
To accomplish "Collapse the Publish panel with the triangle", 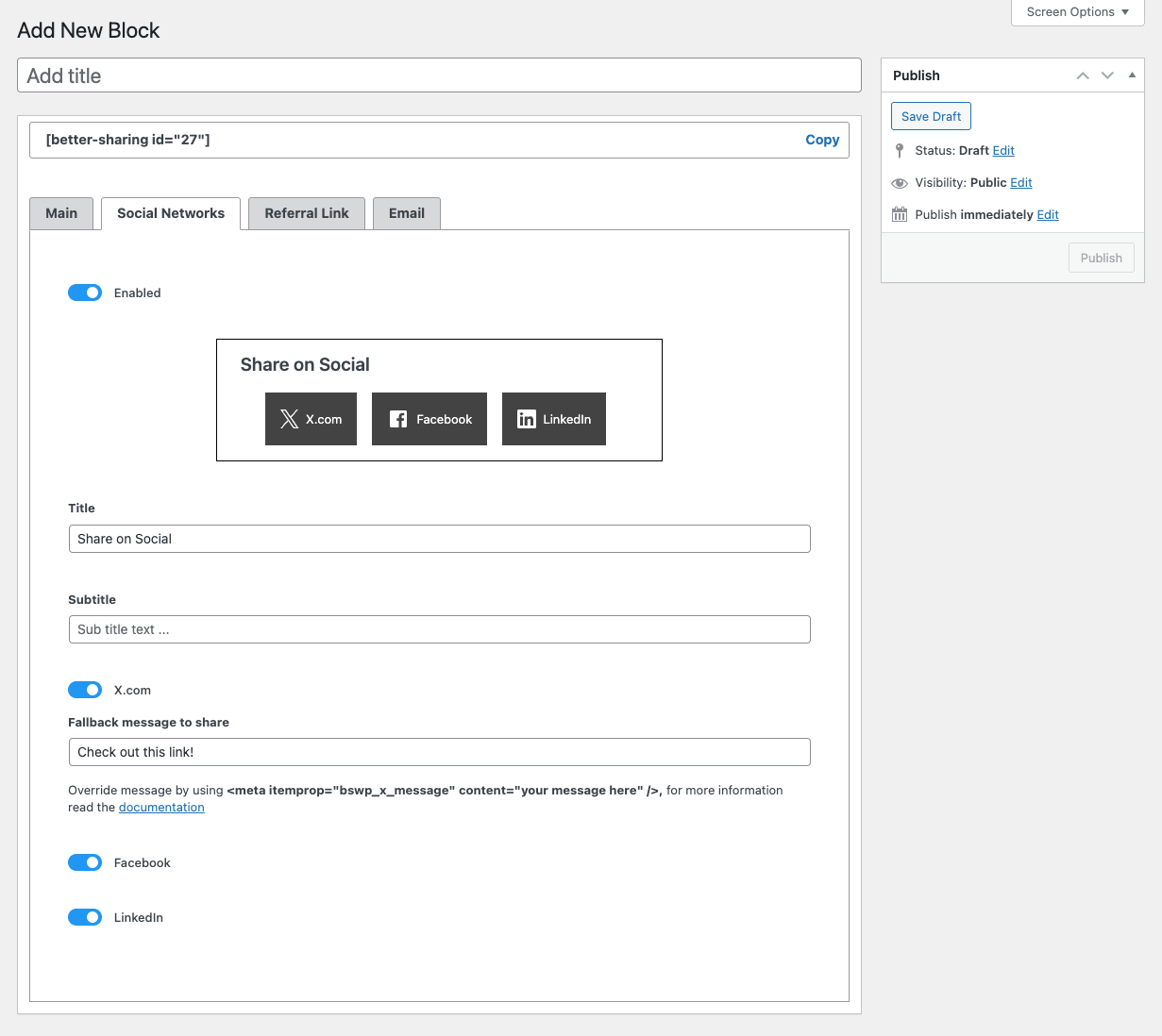I will click(x=1132, y=75).
